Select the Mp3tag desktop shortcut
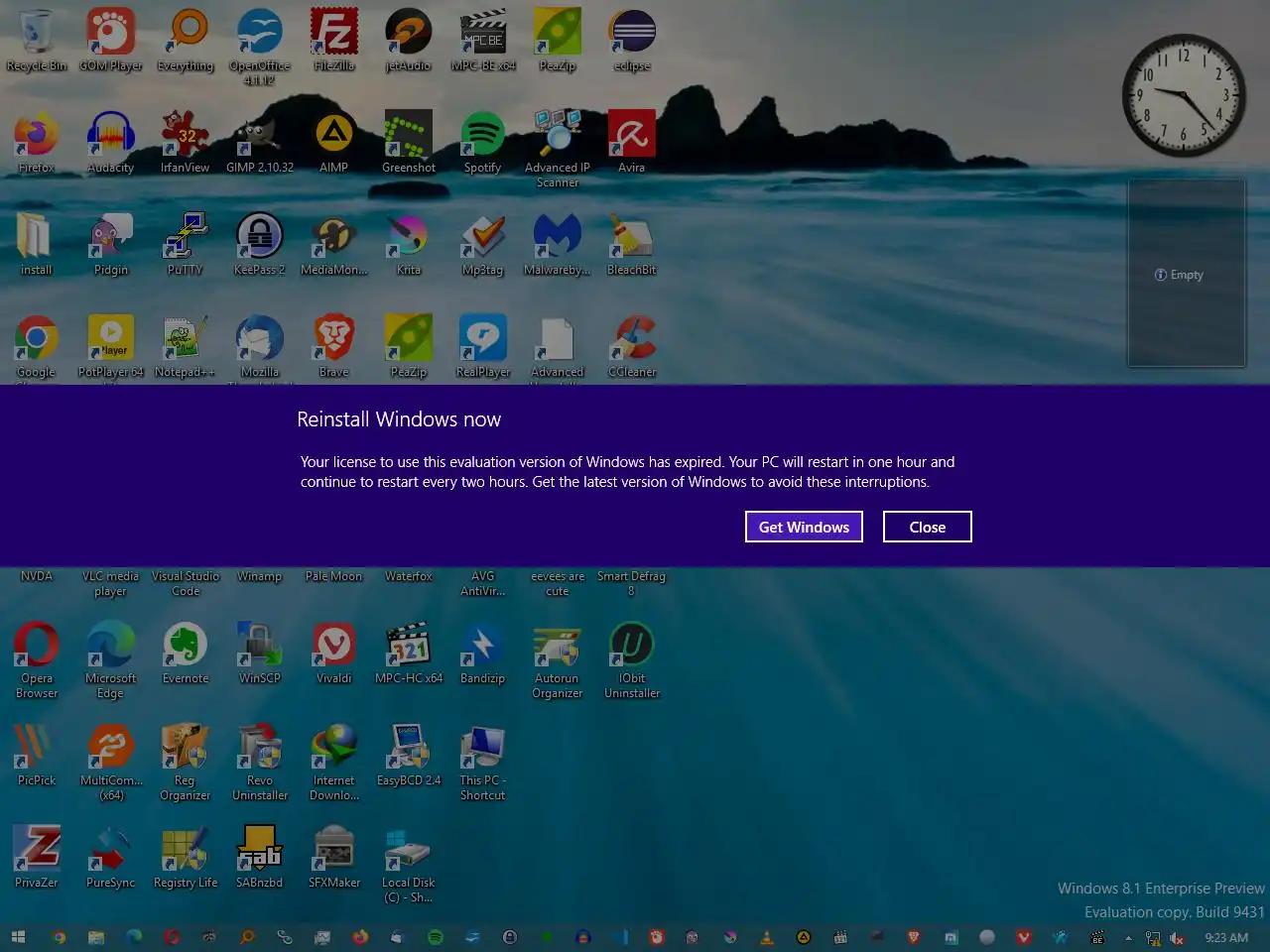This screenshot has height=952, width=1270. click(x=483, y=244)
